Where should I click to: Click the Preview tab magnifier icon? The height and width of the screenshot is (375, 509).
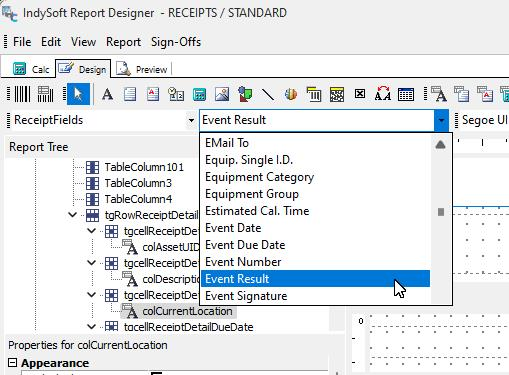click(x=123, y=69)
